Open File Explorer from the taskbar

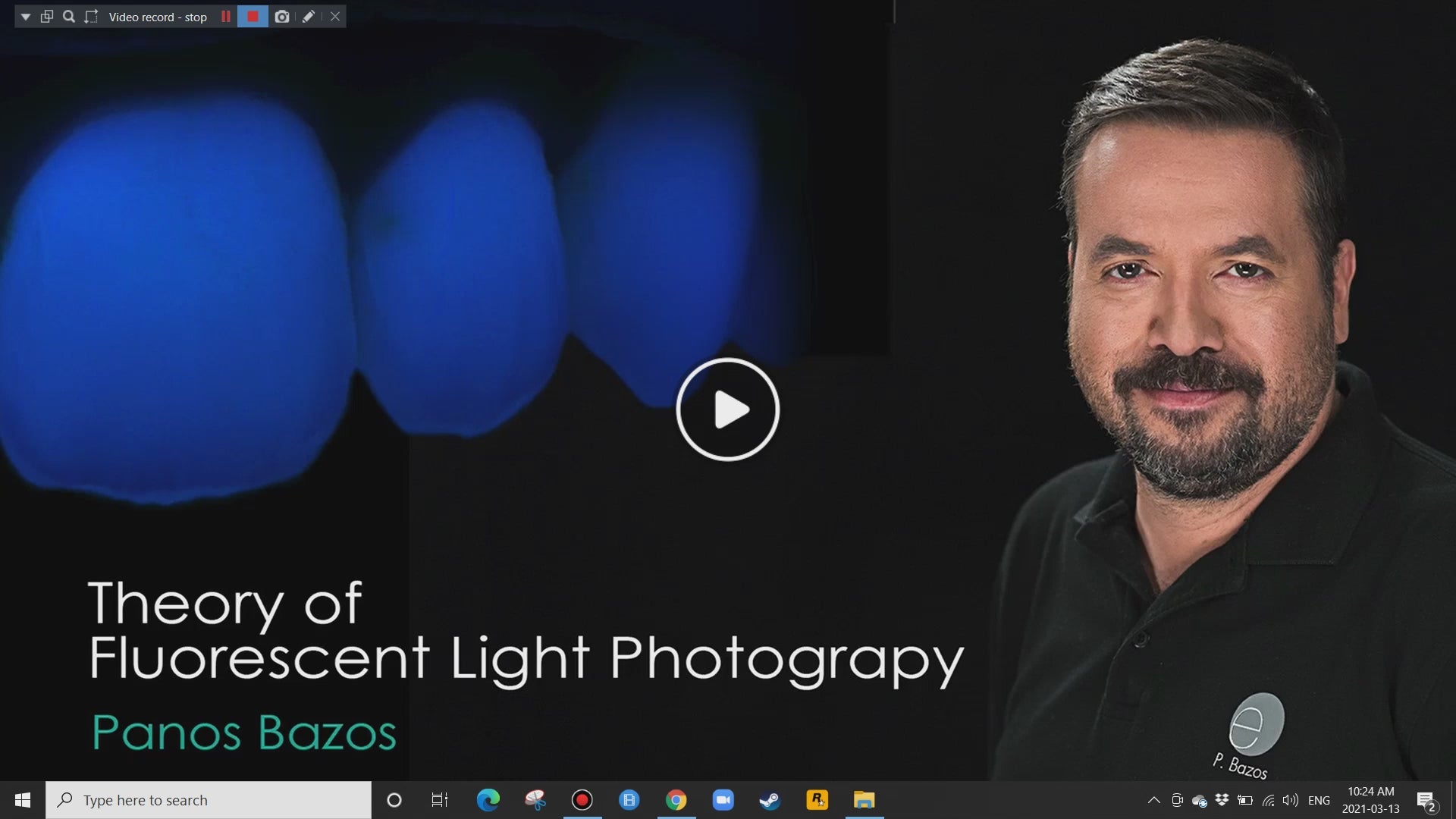click(864, 800)
